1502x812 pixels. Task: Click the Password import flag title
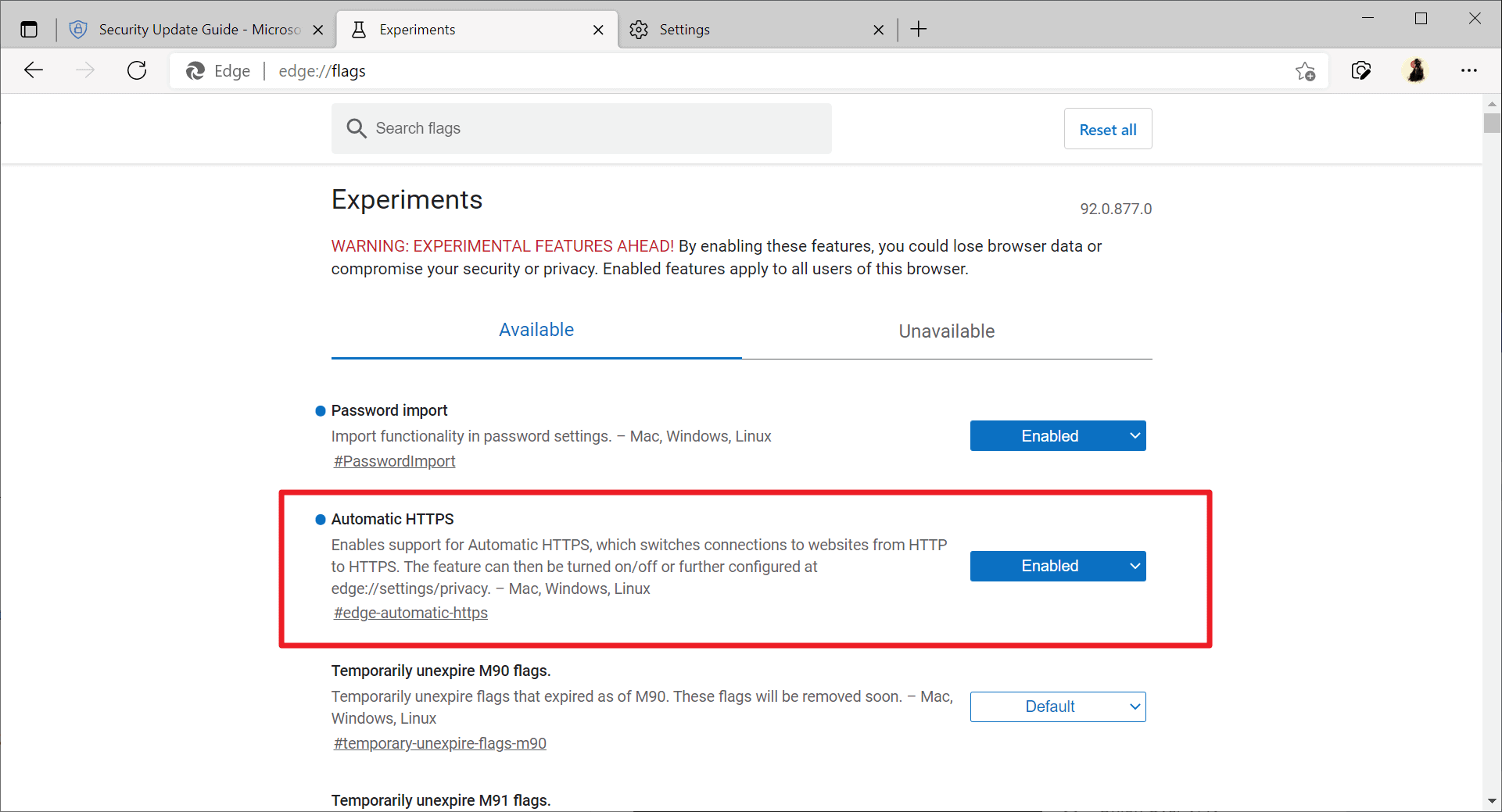[x=389, y=410]
